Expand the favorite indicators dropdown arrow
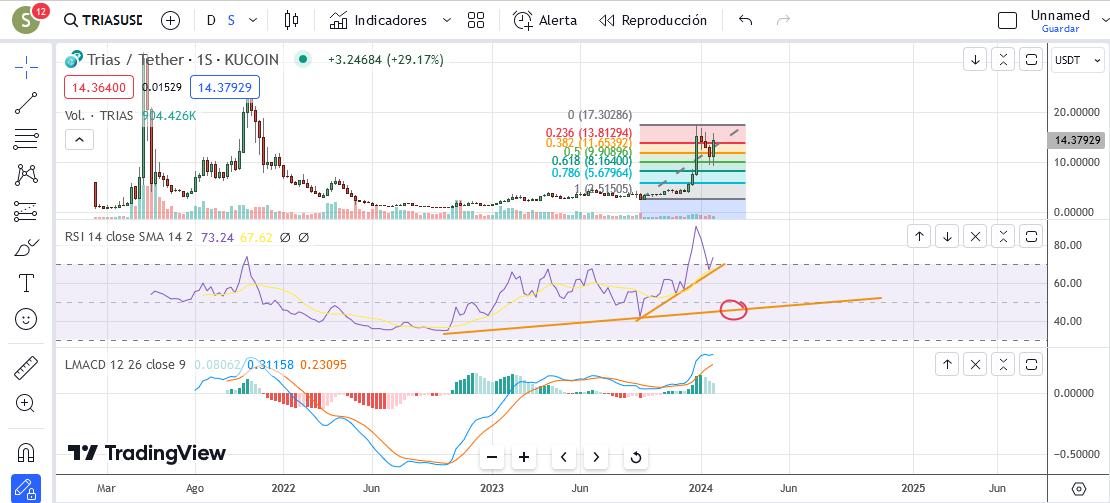1110x503 pixels. pos(447,20)
